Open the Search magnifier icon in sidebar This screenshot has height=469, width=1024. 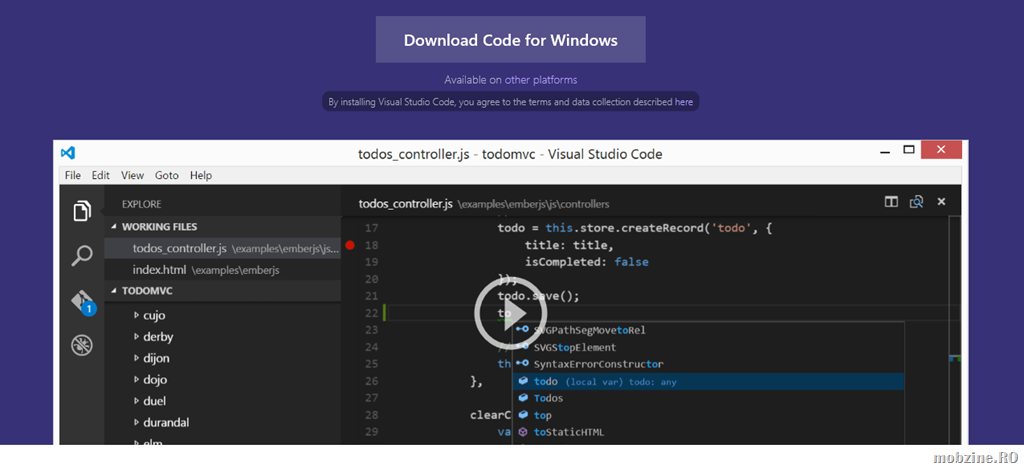[82, 256]
